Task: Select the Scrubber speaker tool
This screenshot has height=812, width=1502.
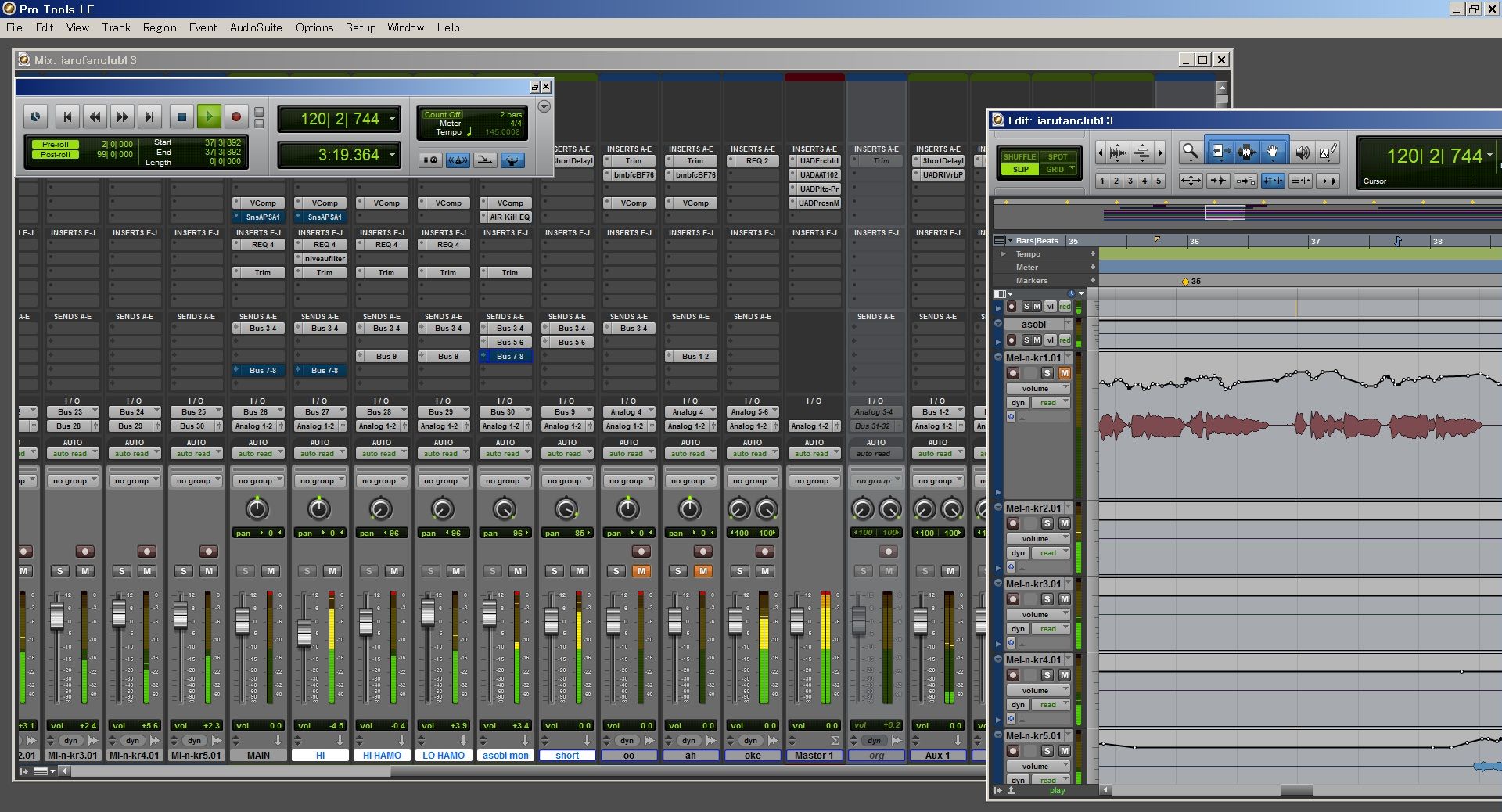Action: click(1302, 153)
